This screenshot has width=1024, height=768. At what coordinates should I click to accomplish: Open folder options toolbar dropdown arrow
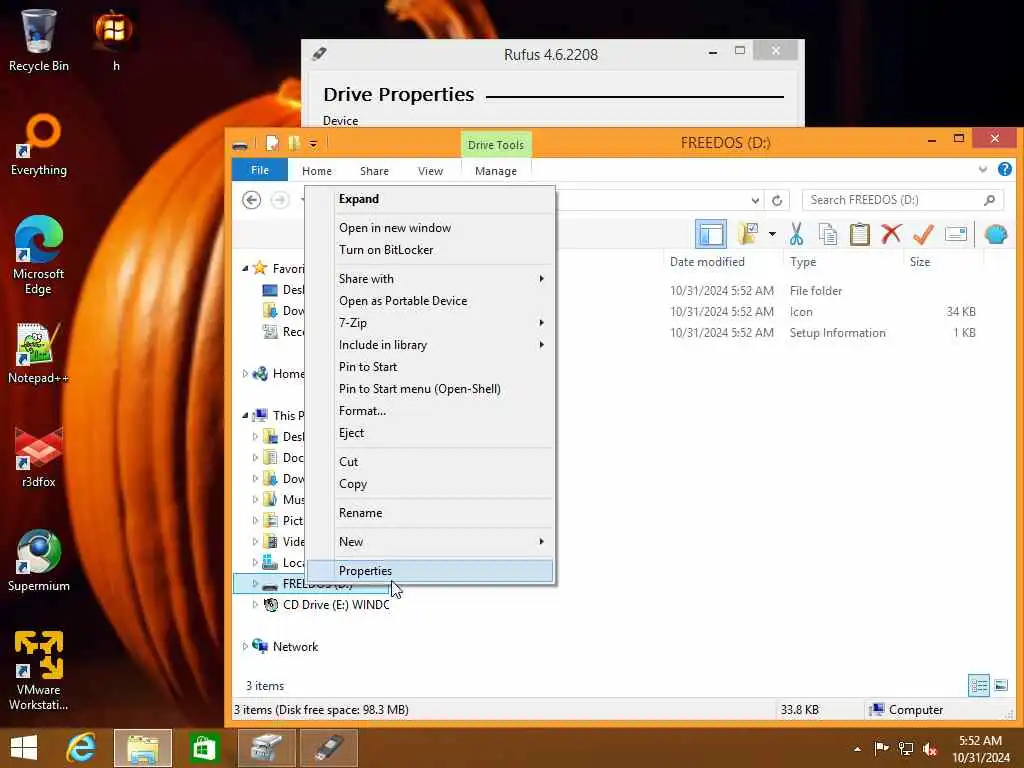[x=772, y=234]
